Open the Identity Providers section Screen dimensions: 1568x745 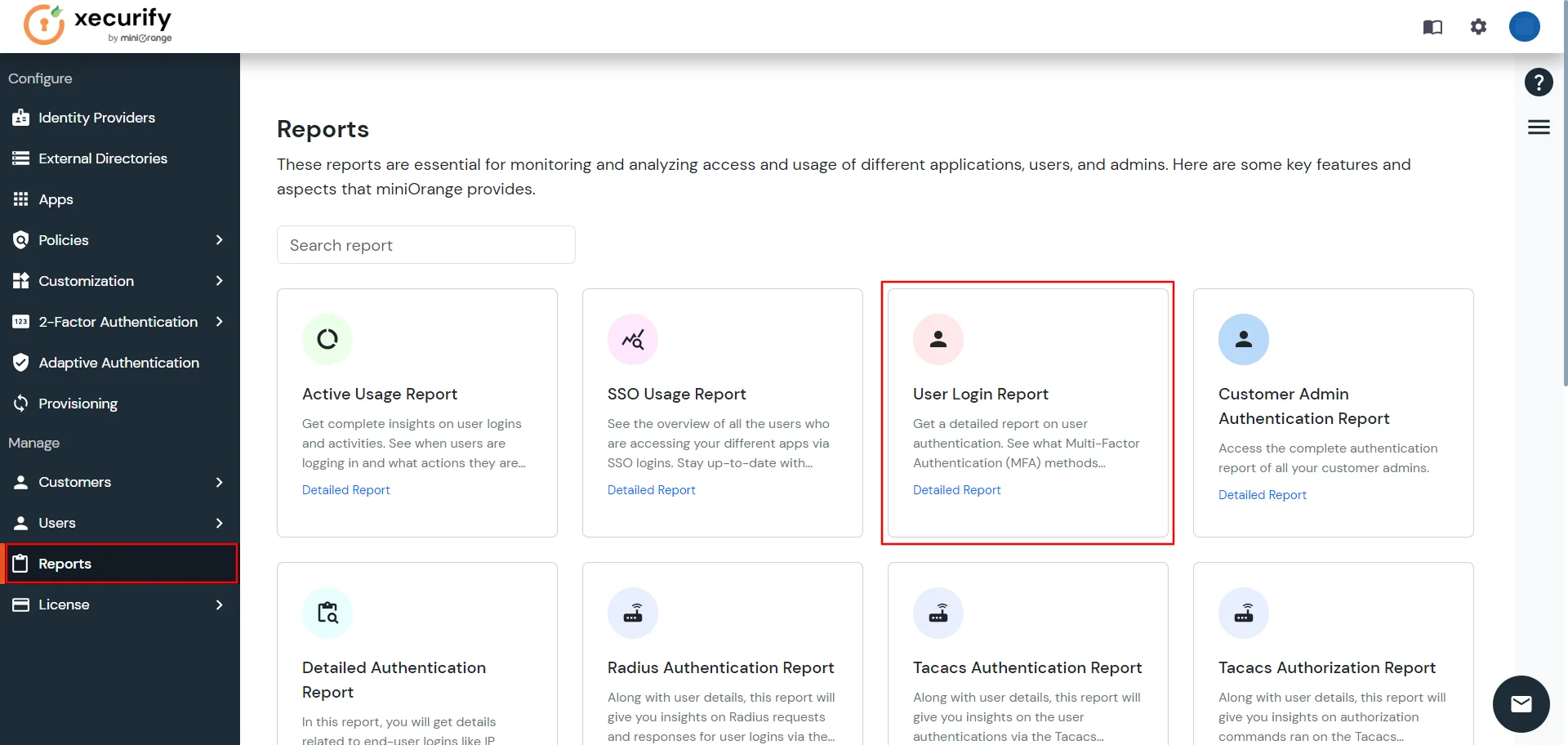(96, 118)
